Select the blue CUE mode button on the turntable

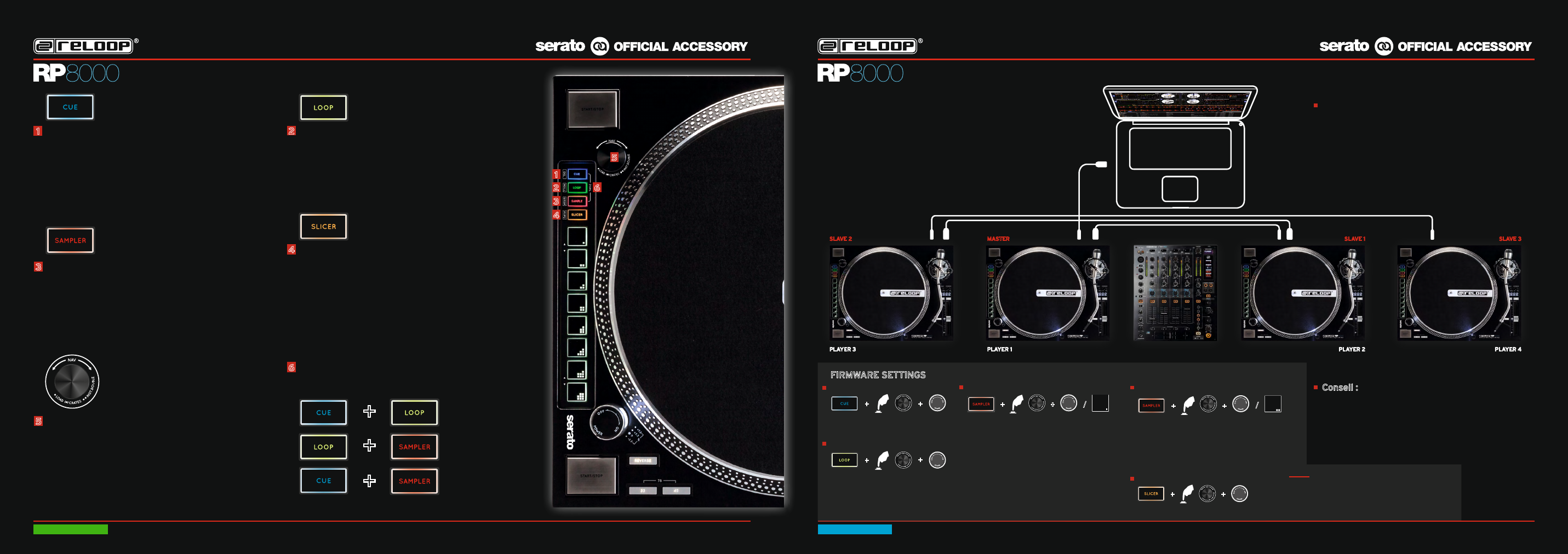[577, 174]
